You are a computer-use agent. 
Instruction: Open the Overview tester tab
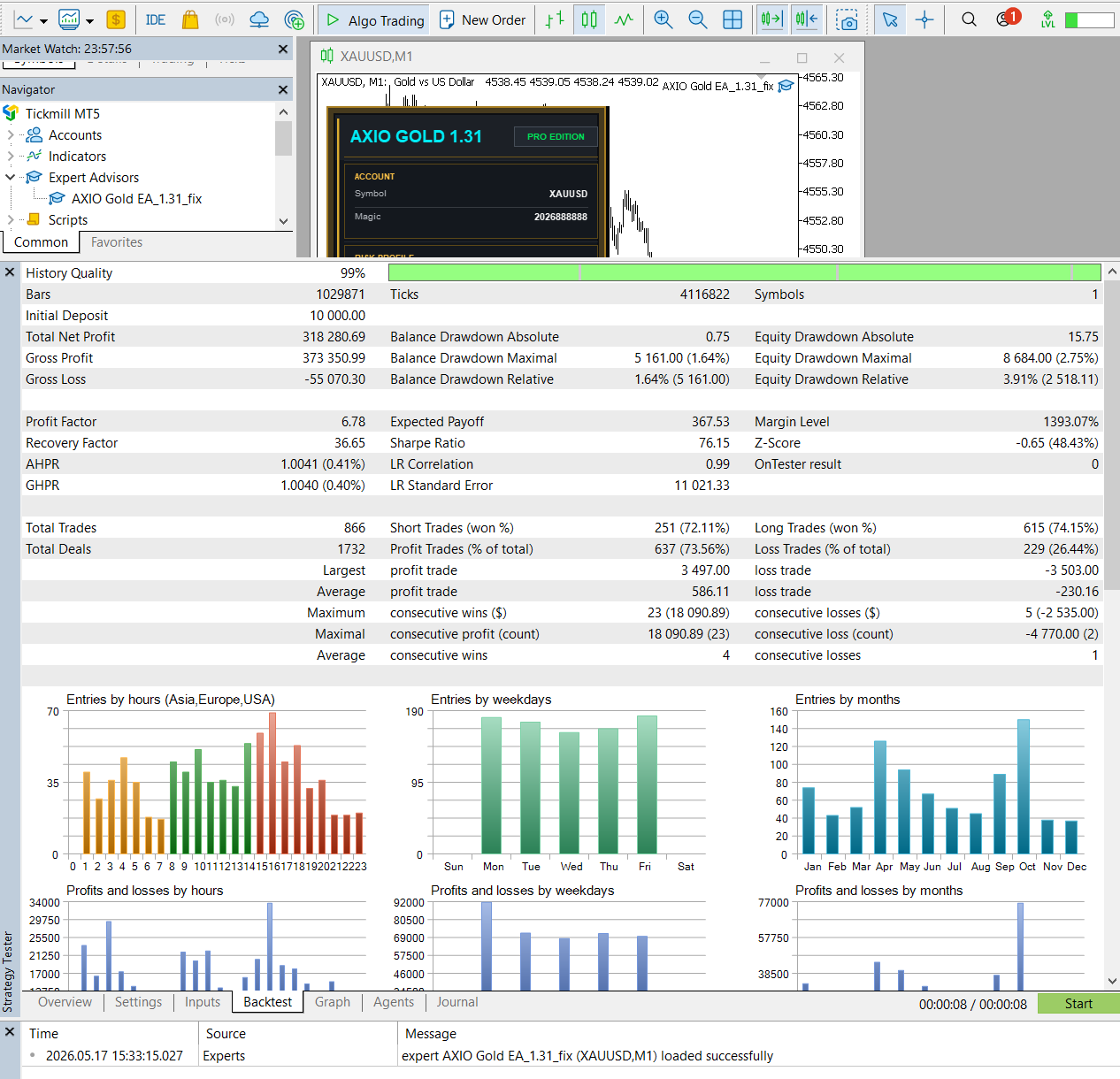point(65,1002)
